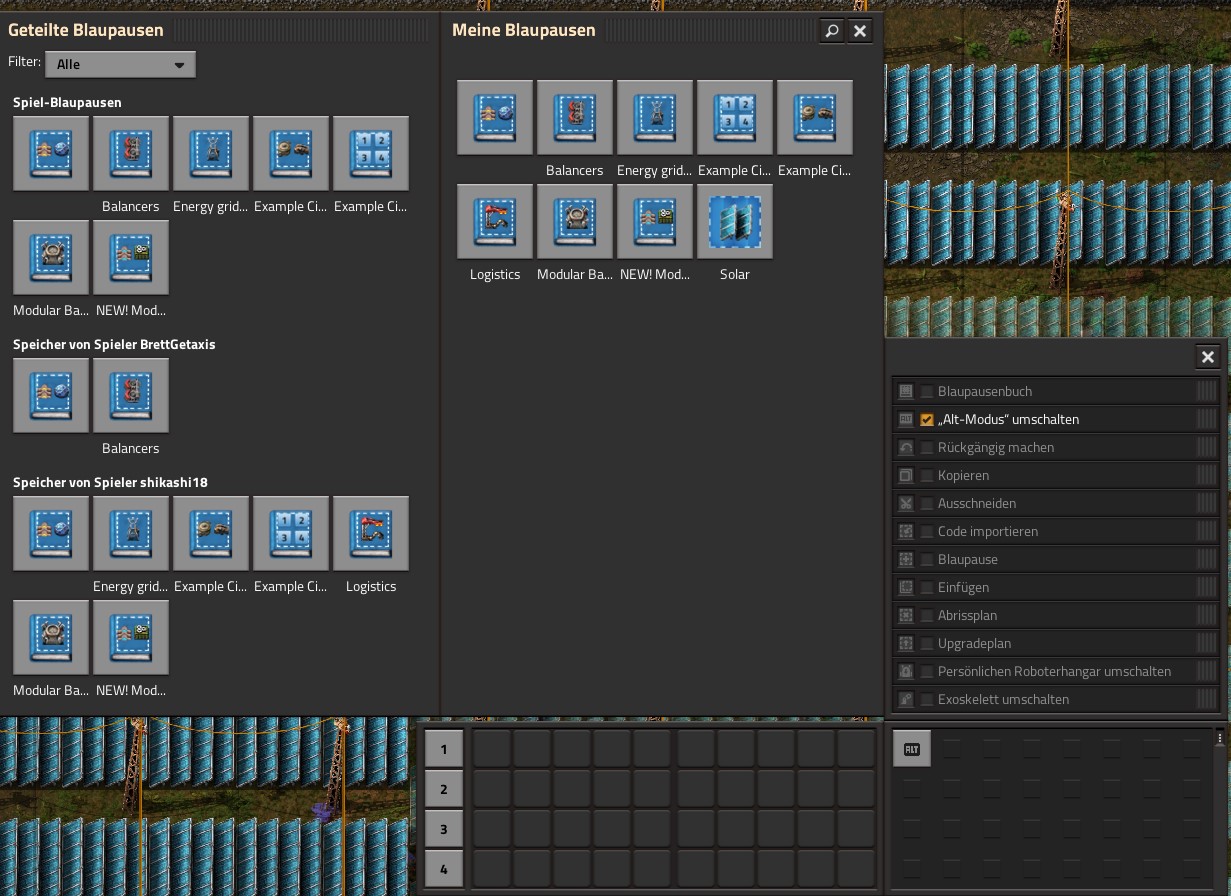Open the unlabeled book in Meine Blaupausen
Viewport: 1231px width, 896px height.
[495, 117]
